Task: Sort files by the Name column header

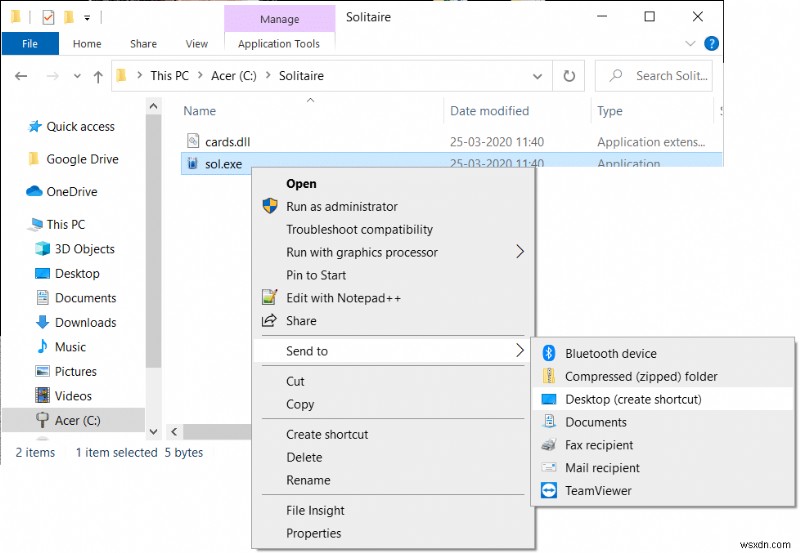Action: [x=200, y=111]
